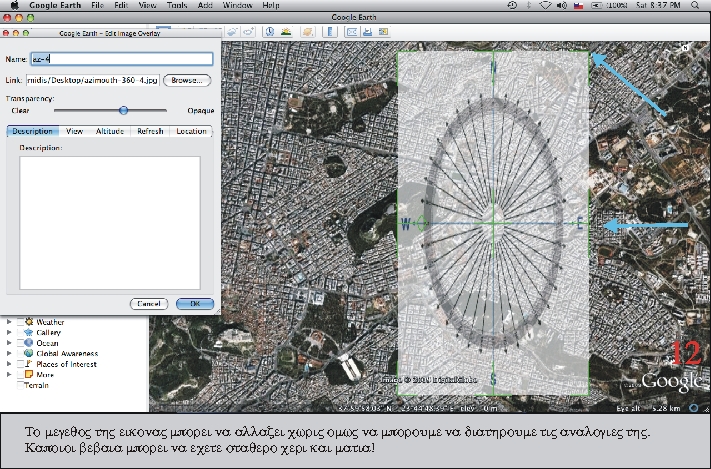
Task: Click the Transparency slider knob
Action: pos(123,110)
